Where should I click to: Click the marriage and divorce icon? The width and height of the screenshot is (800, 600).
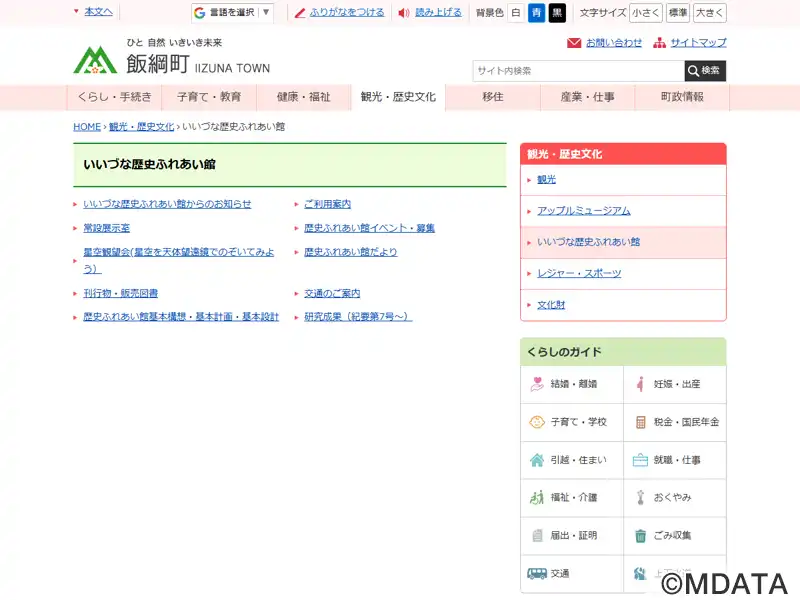pyautogui.click(x=537, y=384)
